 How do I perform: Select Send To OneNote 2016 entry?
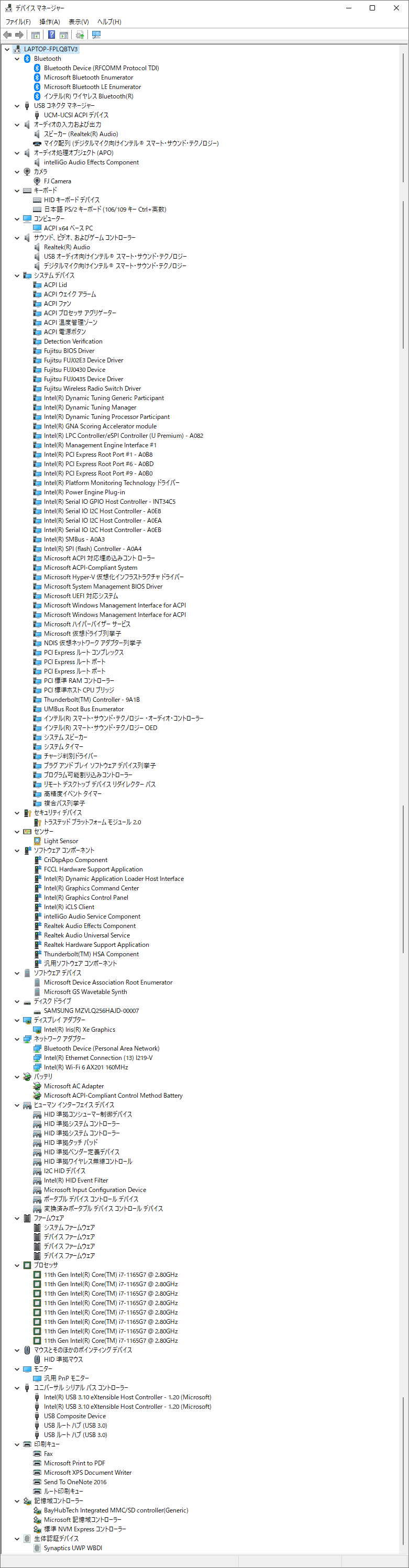tap(75, 1482)
